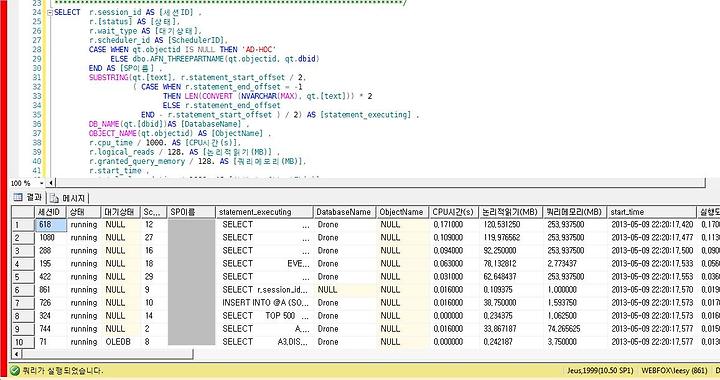Screen dimensions: 720x380
Task: Click the start_time column header
Action: (651, 212)
